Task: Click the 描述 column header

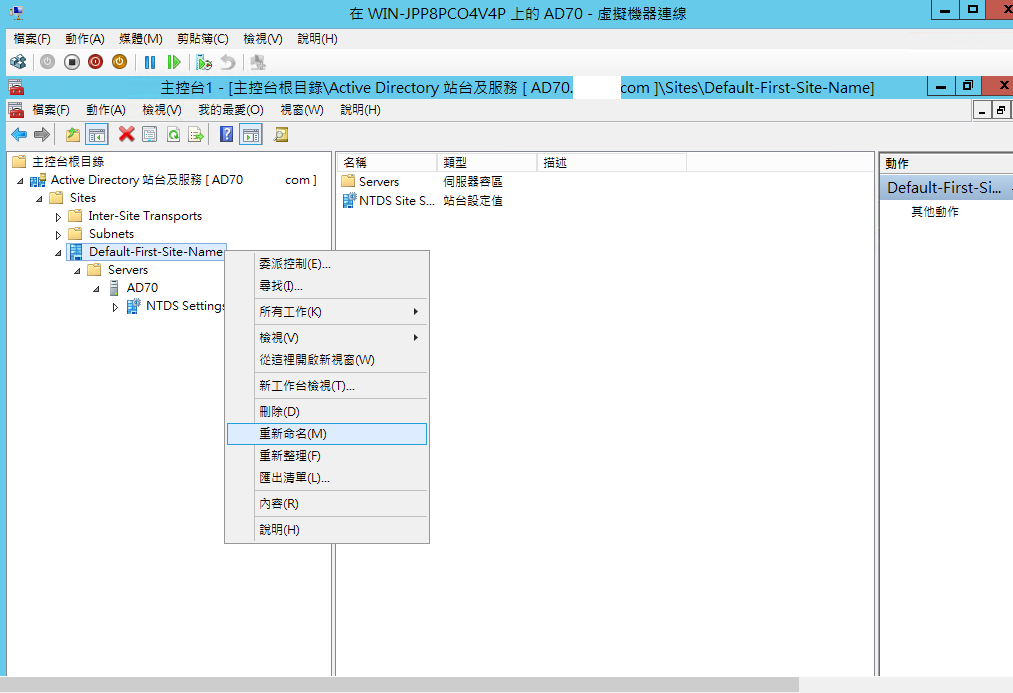Action: (611, 163)
